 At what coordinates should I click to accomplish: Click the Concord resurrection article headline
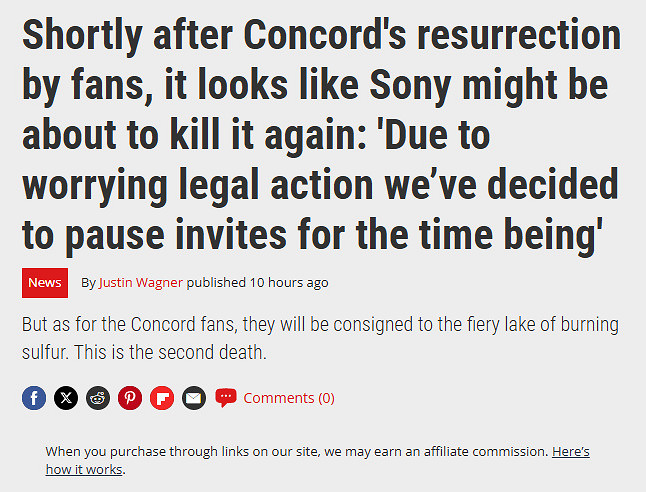click(320, 135)
